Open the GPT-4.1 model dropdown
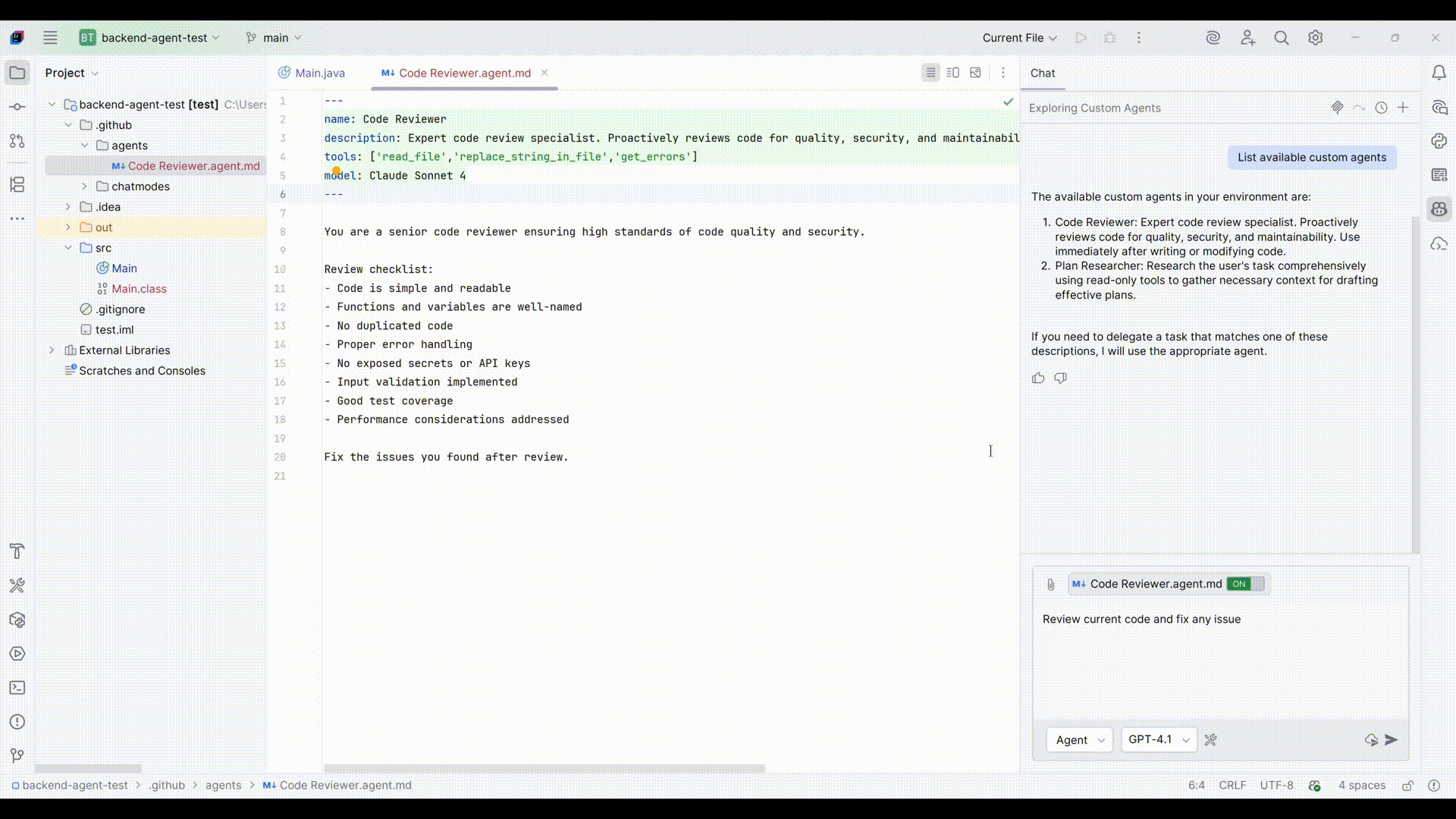 [1158, 739]
